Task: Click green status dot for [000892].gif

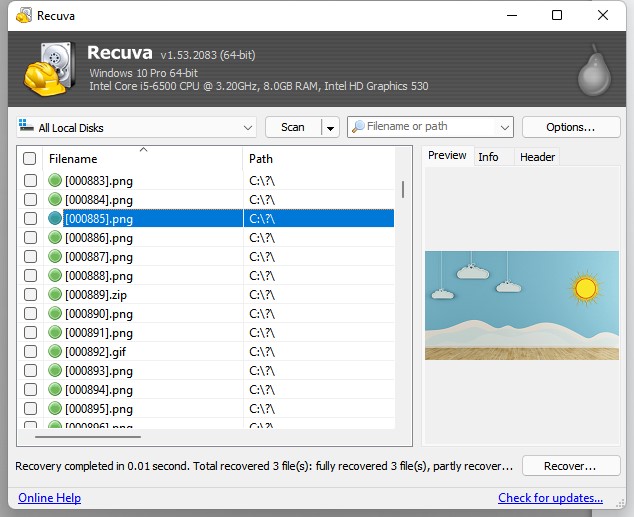Action: pos(55,351)
